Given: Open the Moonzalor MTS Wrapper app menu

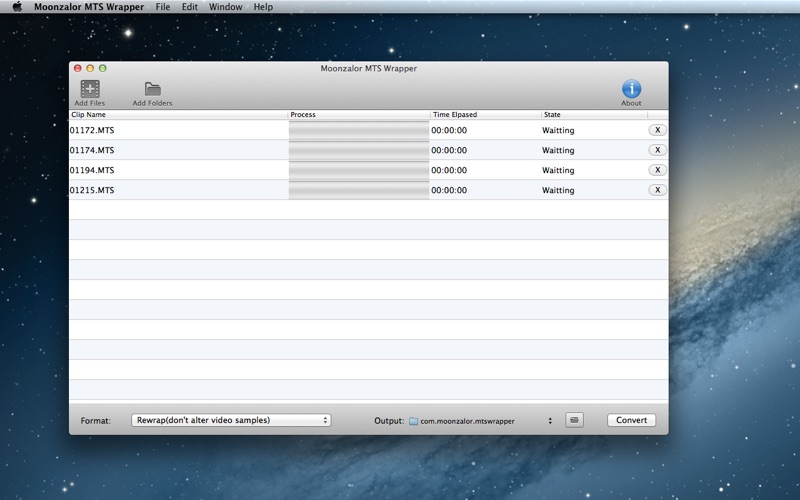Looking at the screenshot, I should pyautogui.click(x=89, y=7).
